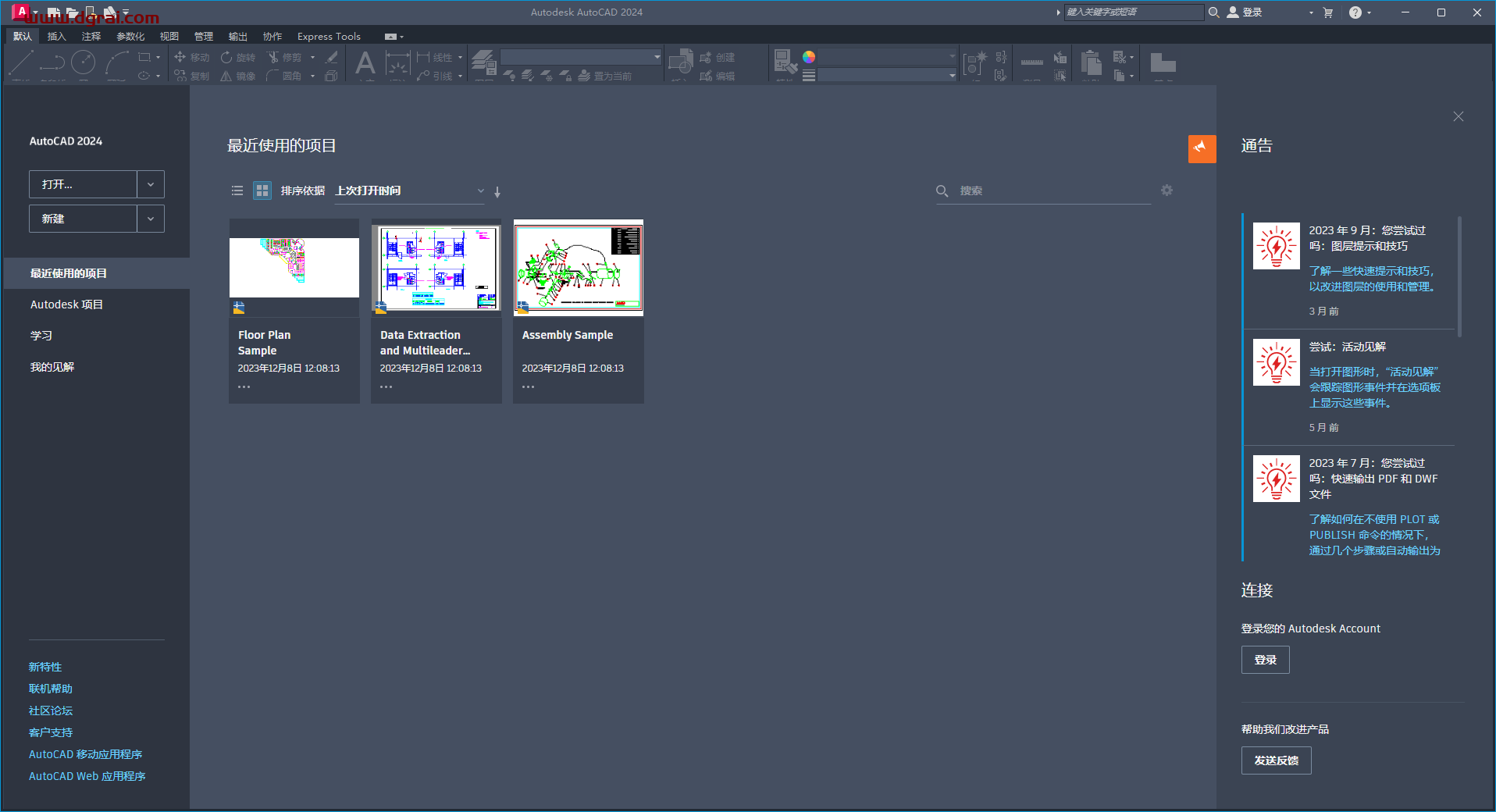Image resolution: width=1496 pixels, height=812 pixels.
Task: Open the 新特性 link
Action: 45,667
